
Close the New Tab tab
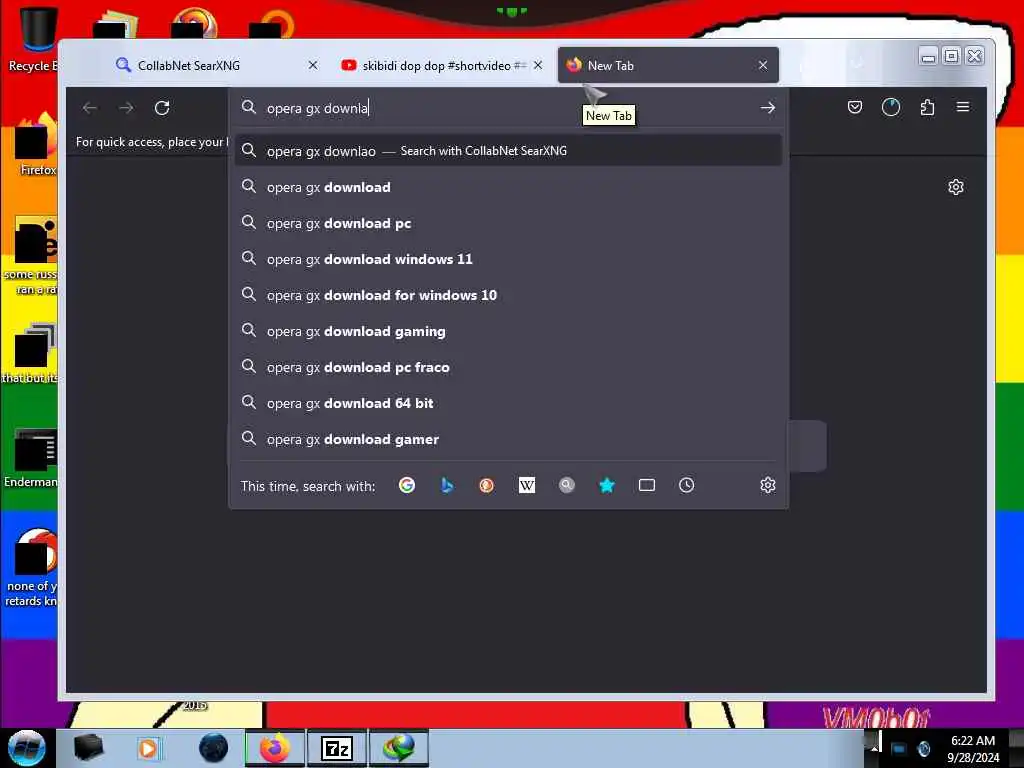coord(763,65)
